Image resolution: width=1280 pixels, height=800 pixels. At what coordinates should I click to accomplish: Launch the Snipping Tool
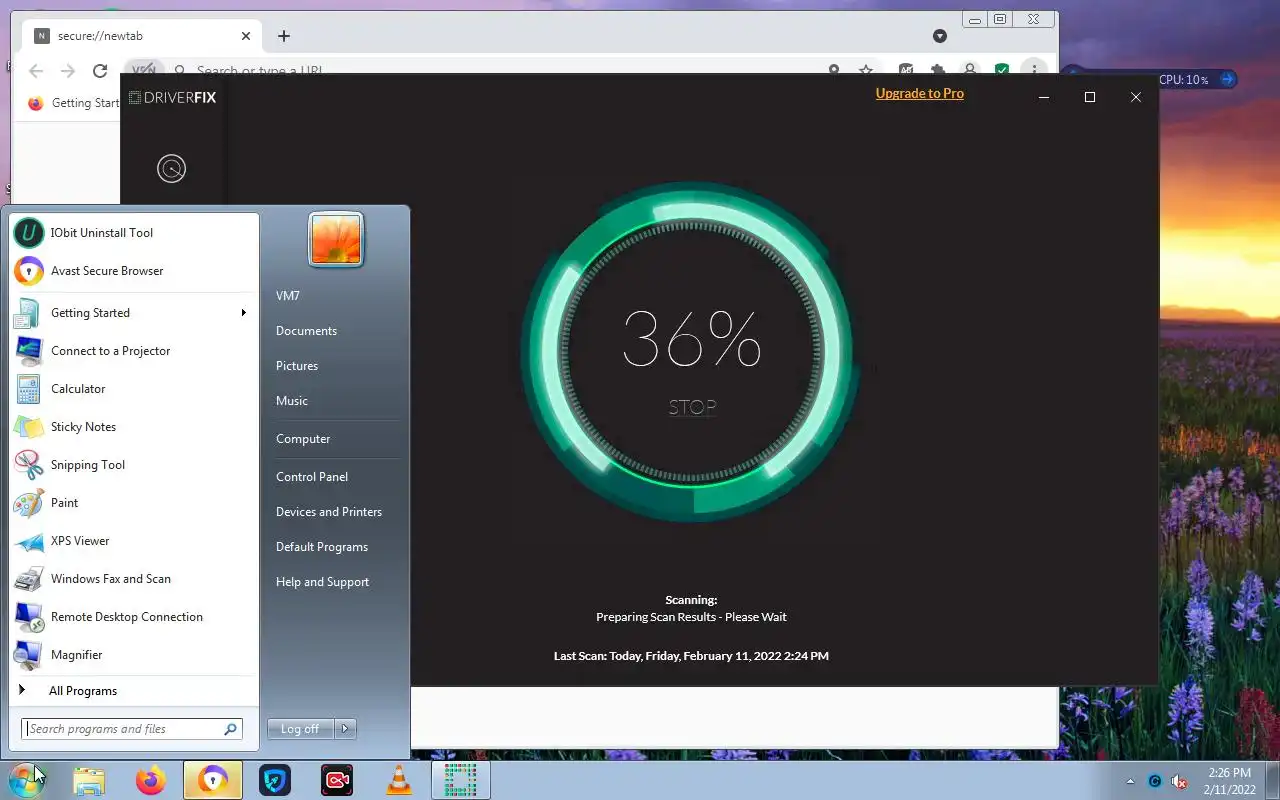134,465
